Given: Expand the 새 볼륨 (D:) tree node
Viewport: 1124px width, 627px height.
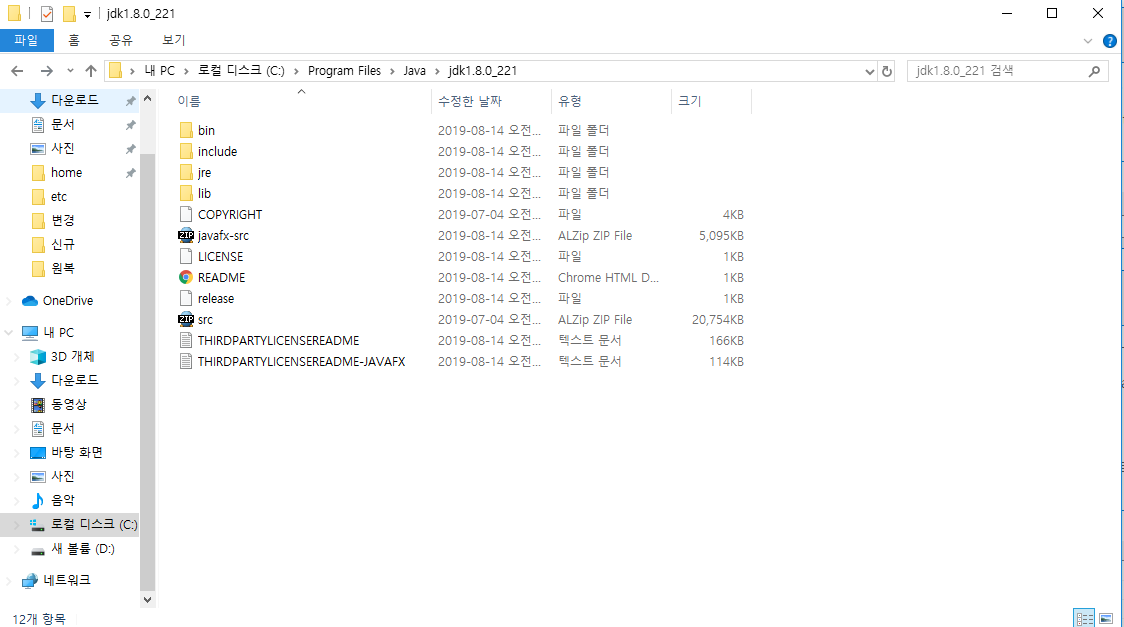Looking at the screenshot, I should [16, 549].
